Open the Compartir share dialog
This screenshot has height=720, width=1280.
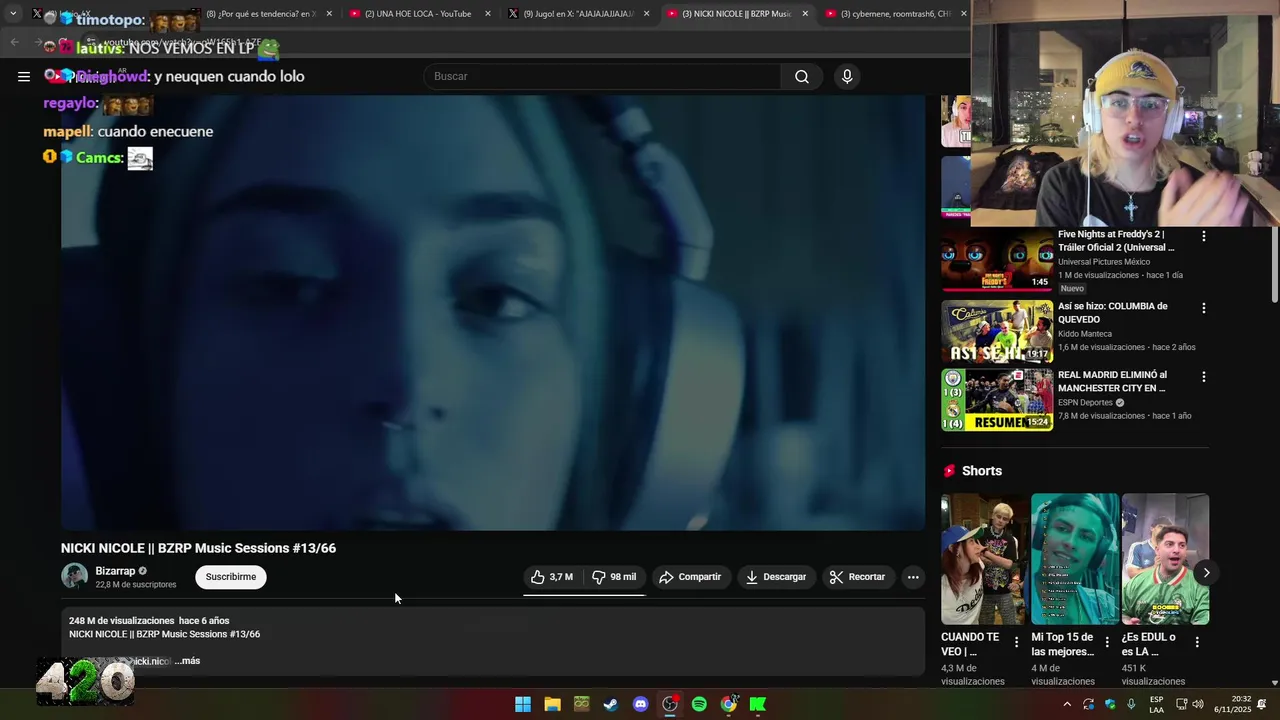tap(690, 577)
